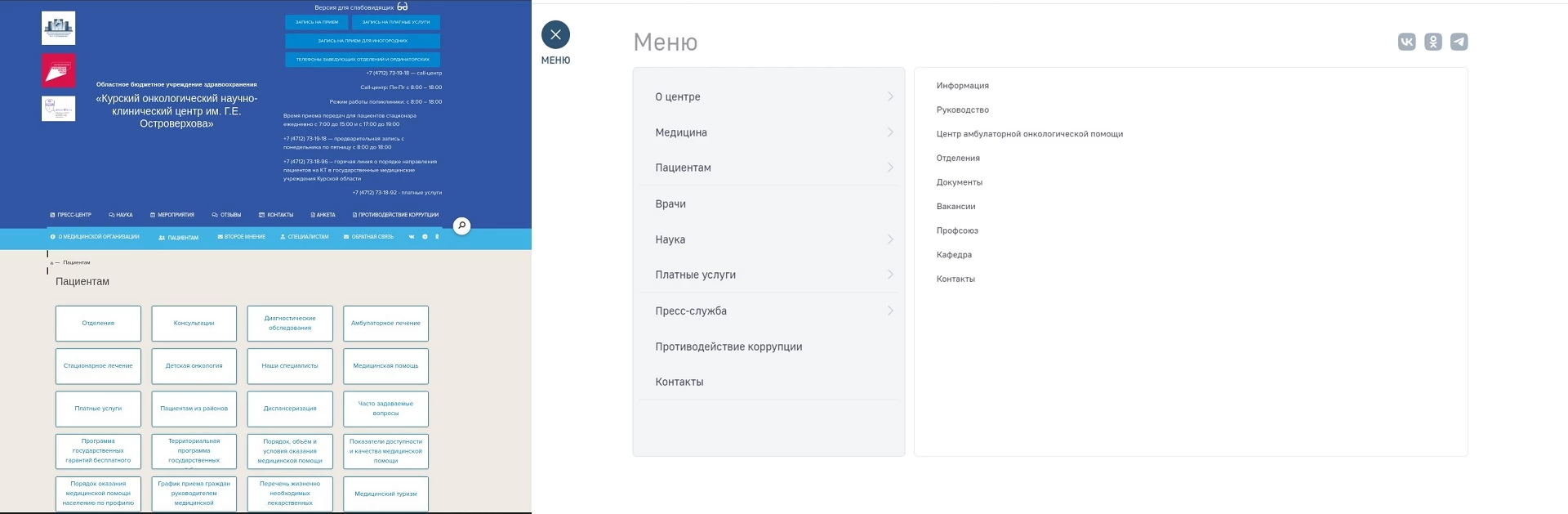Expand the «О центре» menu chevron

click(x=890, y=96)
